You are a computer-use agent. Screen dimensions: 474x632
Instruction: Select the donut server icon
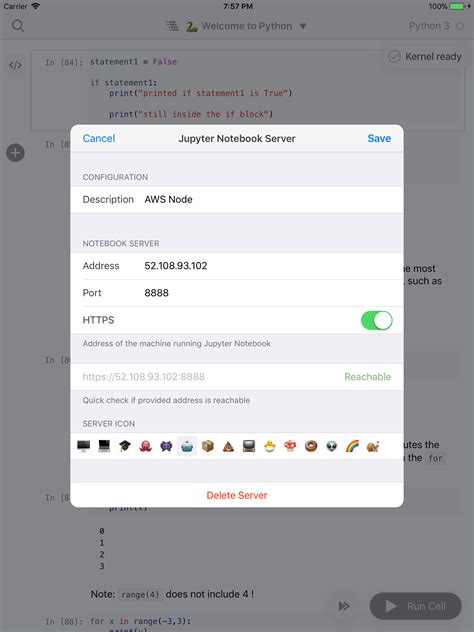(311, 446)
